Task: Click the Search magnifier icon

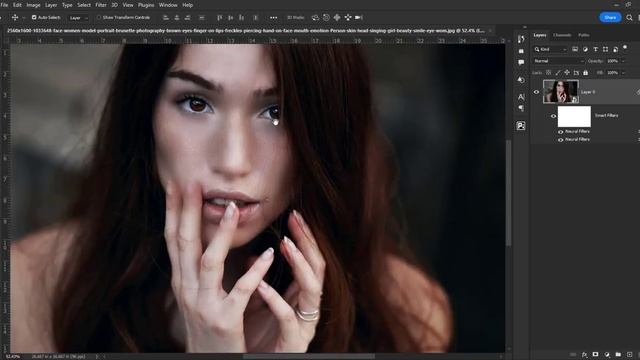Action: pos(629,18)
